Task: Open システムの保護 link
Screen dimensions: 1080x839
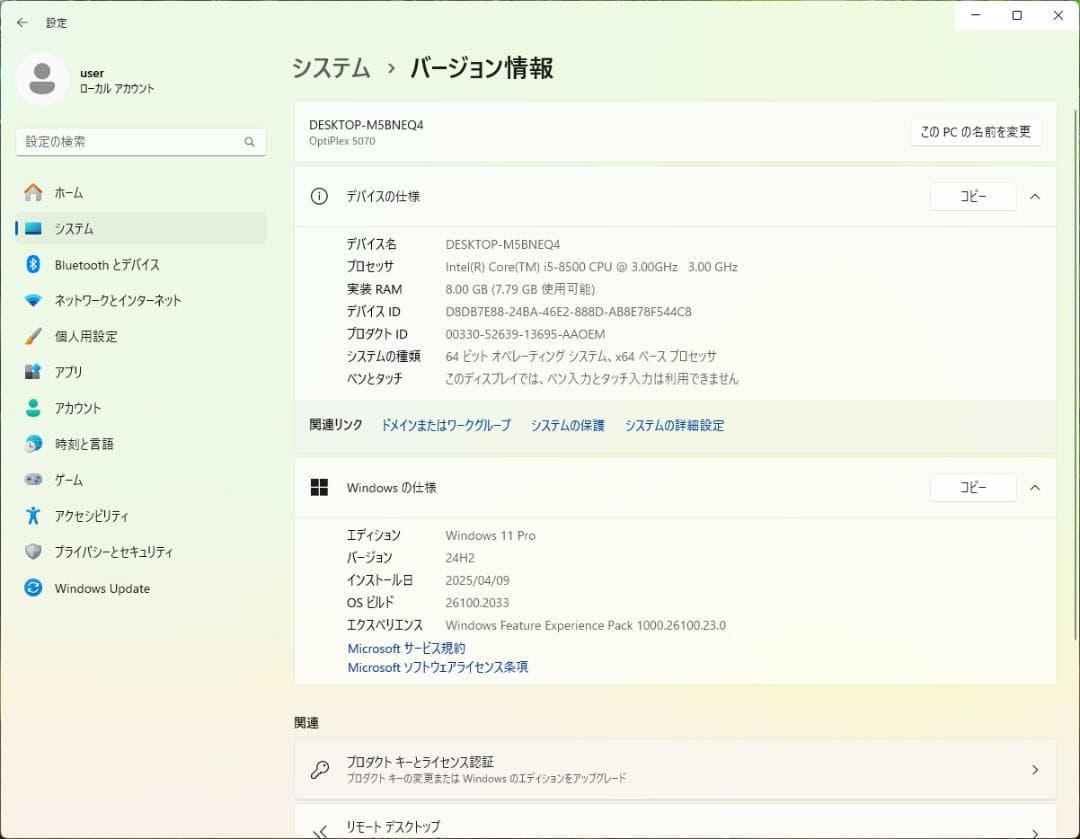Action: tap(568, 425)
